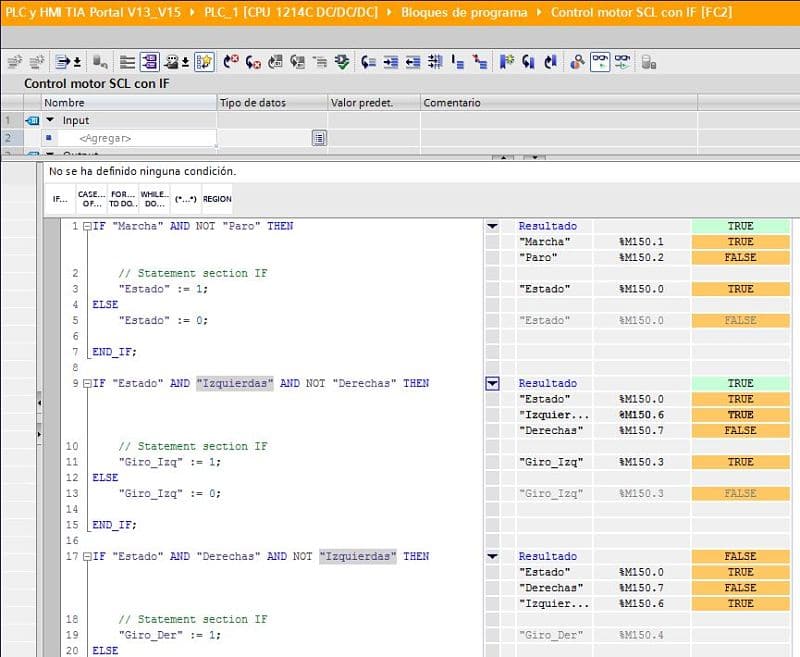The height and width of the screenshot is (657, 800).
Task: Toggle the favorites display star icon
Action: [204, 62]
